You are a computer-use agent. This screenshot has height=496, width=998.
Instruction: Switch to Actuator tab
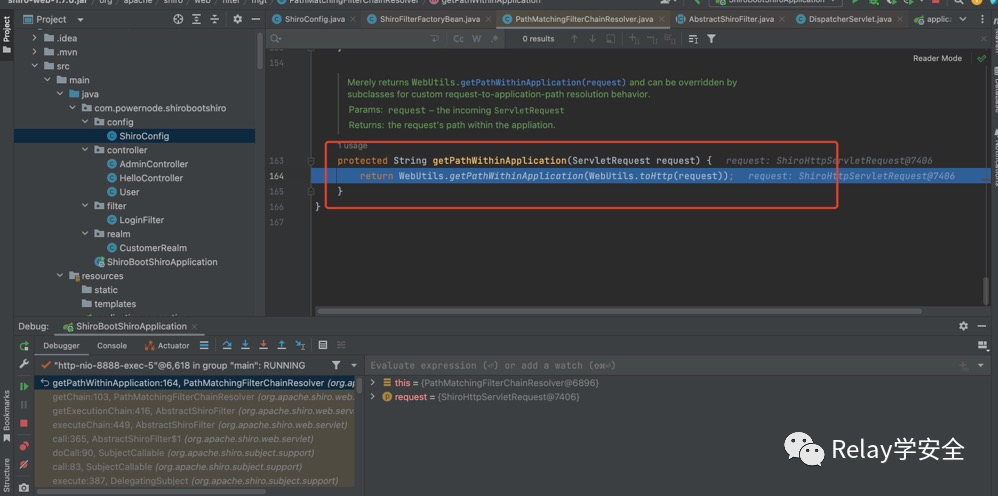tap(167, 346)
